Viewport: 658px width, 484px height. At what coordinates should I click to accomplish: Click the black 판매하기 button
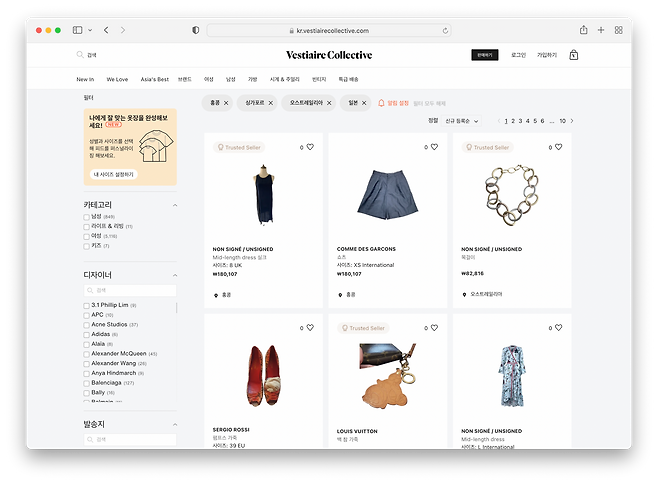click(x=484, y=55)
